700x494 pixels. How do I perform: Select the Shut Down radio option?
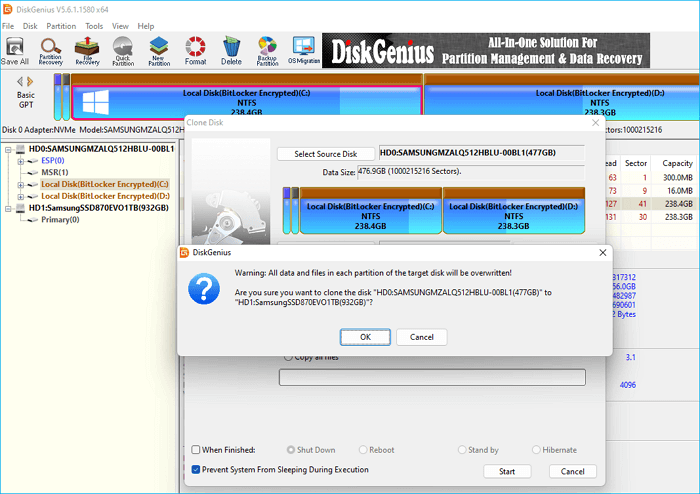pos(291,450)
